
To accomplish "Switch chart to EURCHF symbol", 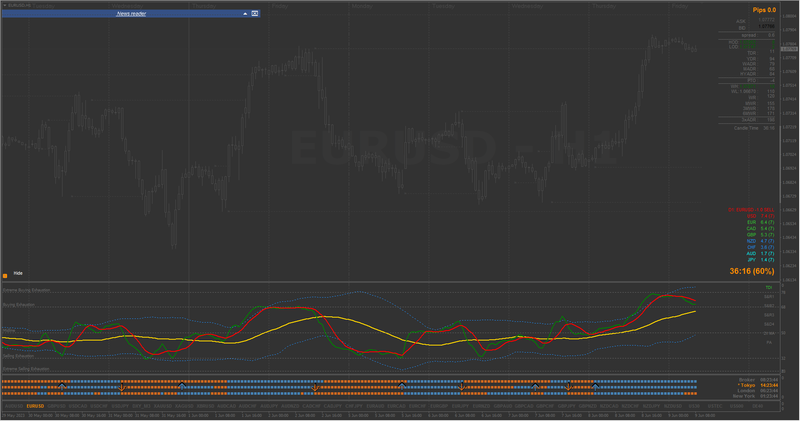I will (x=417, y=406).
